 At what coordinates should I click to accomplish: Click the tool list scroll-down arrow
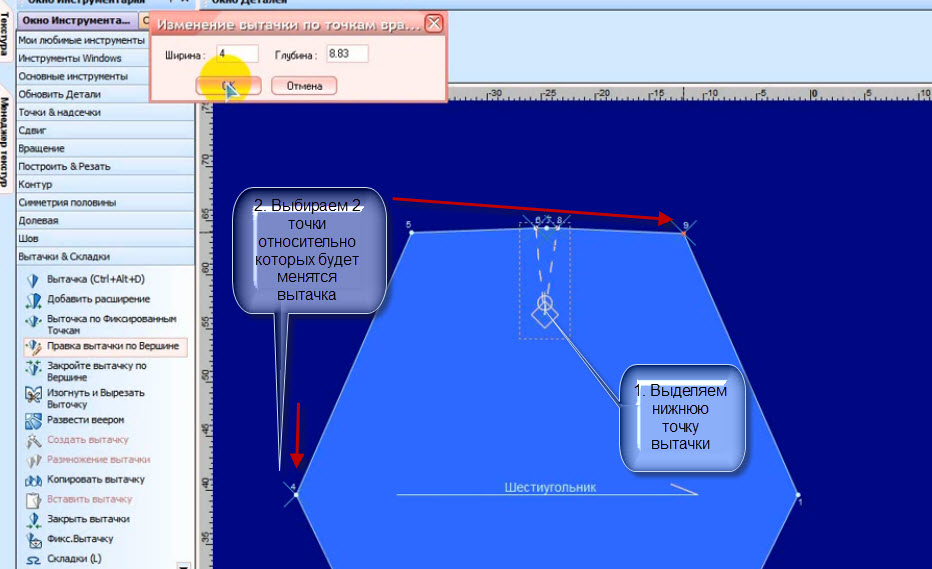point(184,565)
